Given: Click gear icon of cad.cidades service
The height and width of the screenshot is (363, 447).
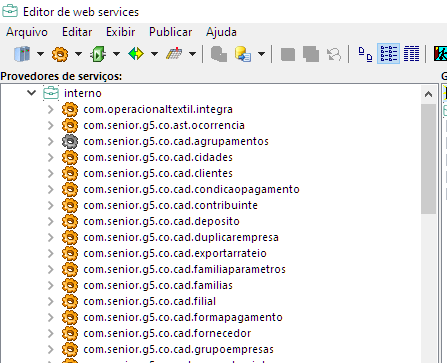Looking at the screenshot, I should tap(70, 157).
